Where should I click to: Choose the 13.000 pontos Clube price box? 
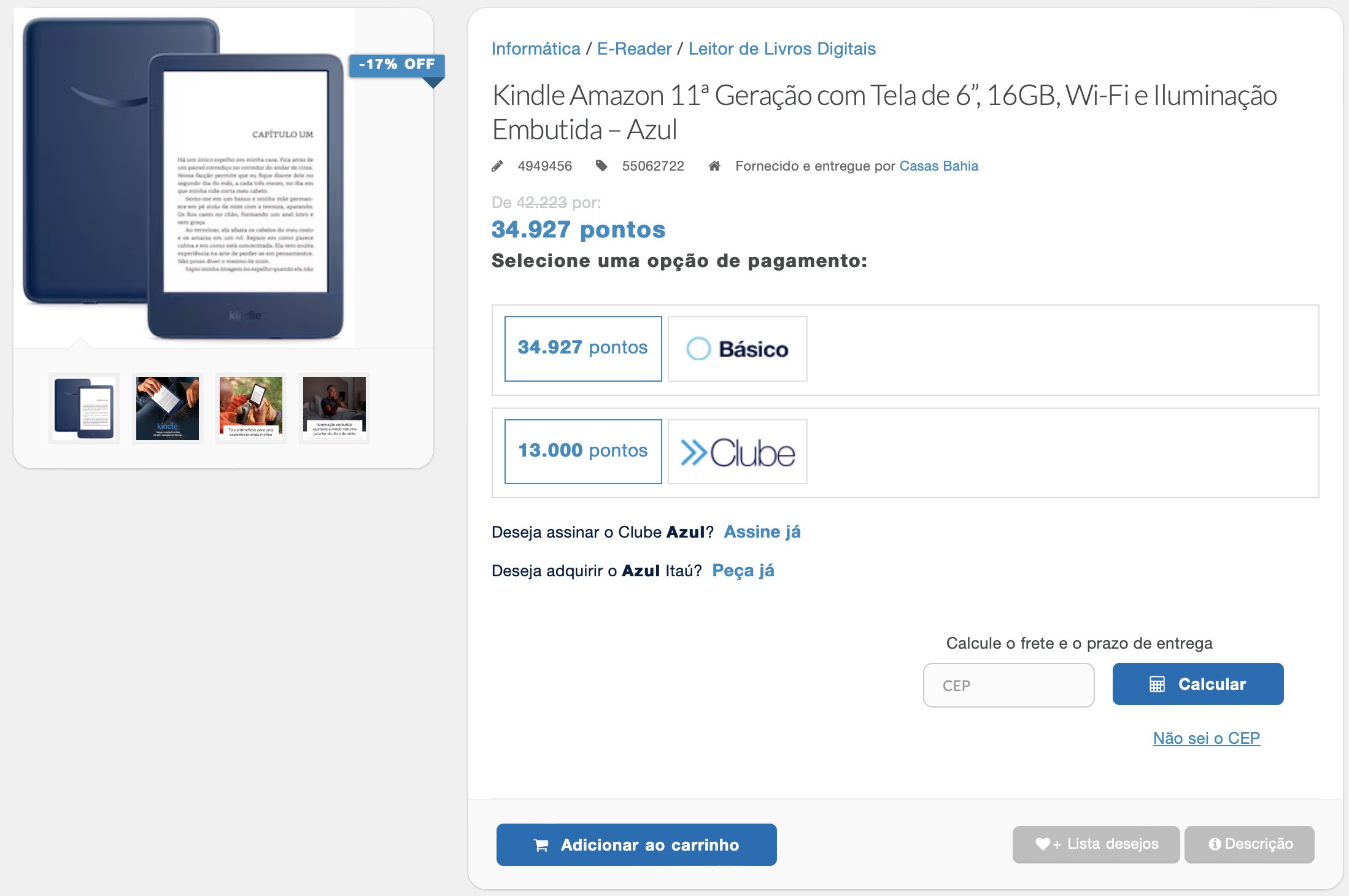(x=583, y=452)
